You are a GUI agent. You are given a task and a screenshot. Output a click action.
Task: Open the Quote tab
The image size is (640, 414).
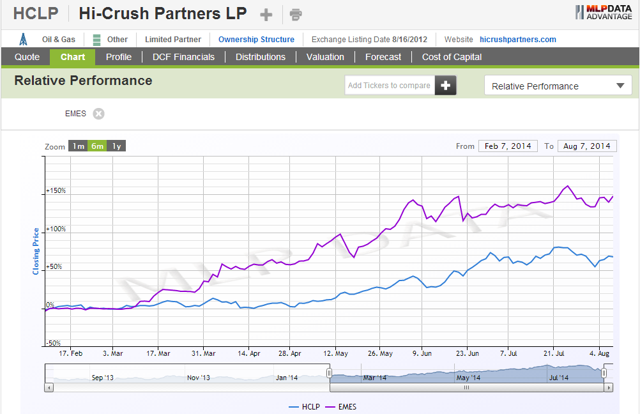[x=27, y=57]
